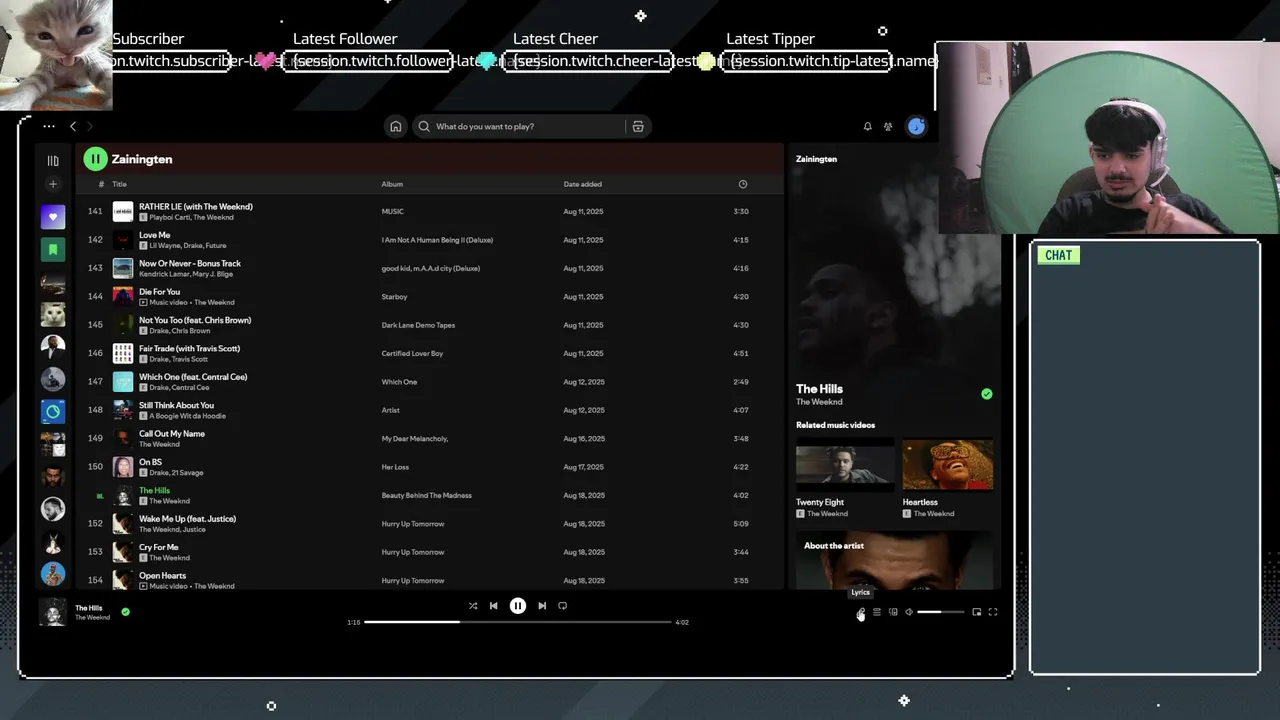This screenshot has height=720, width=1280.
Task: Toggle the green liked check in bottom bar
Action: (x=125, y=611)
